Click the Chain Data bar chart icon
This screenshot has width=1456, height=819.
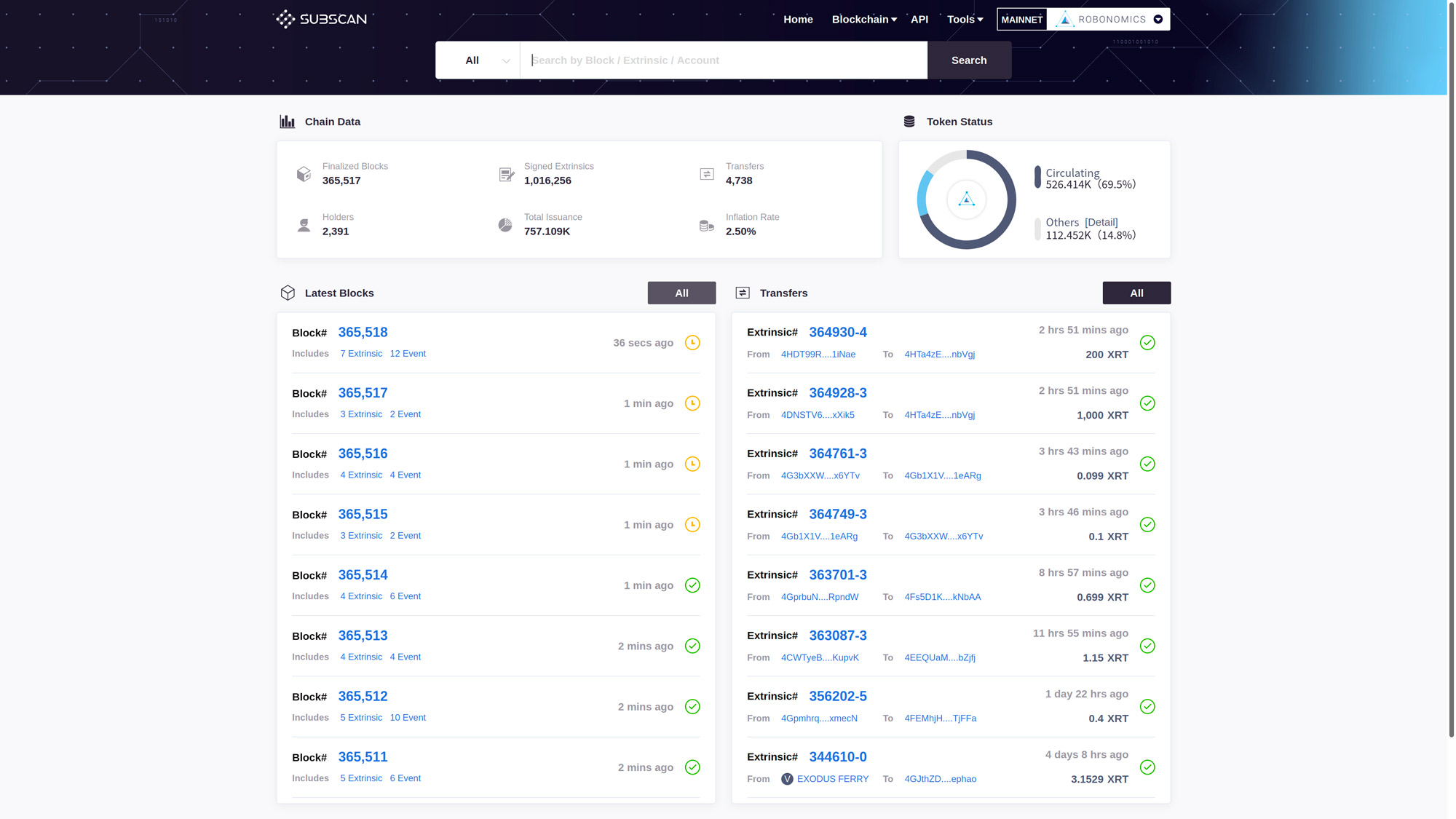(287, 121)
